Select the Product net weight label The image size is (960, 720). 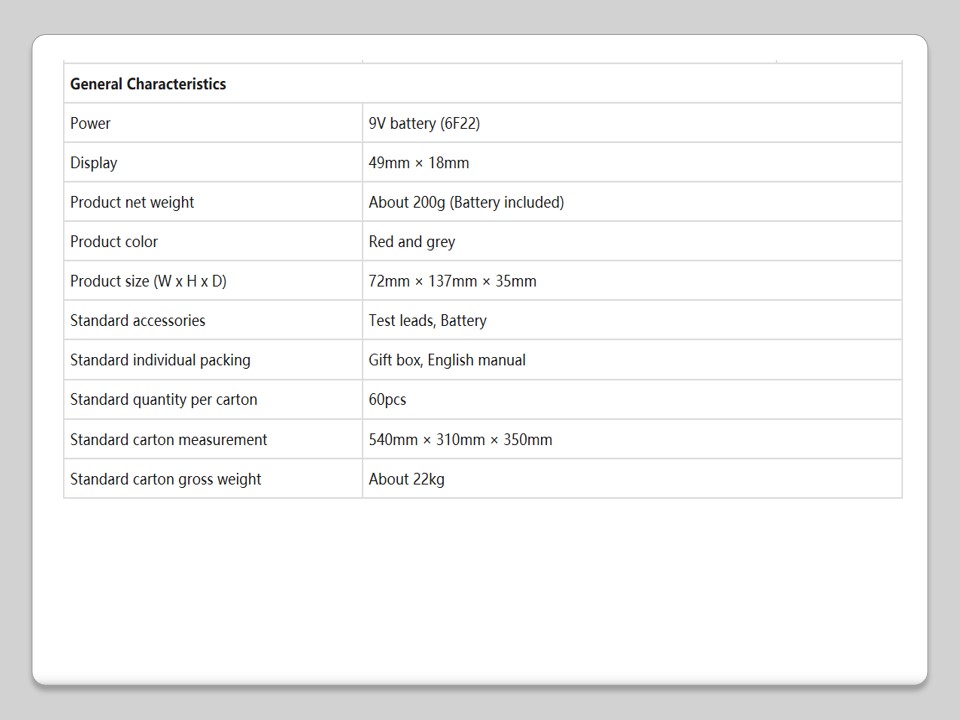[x=132, y=203]
